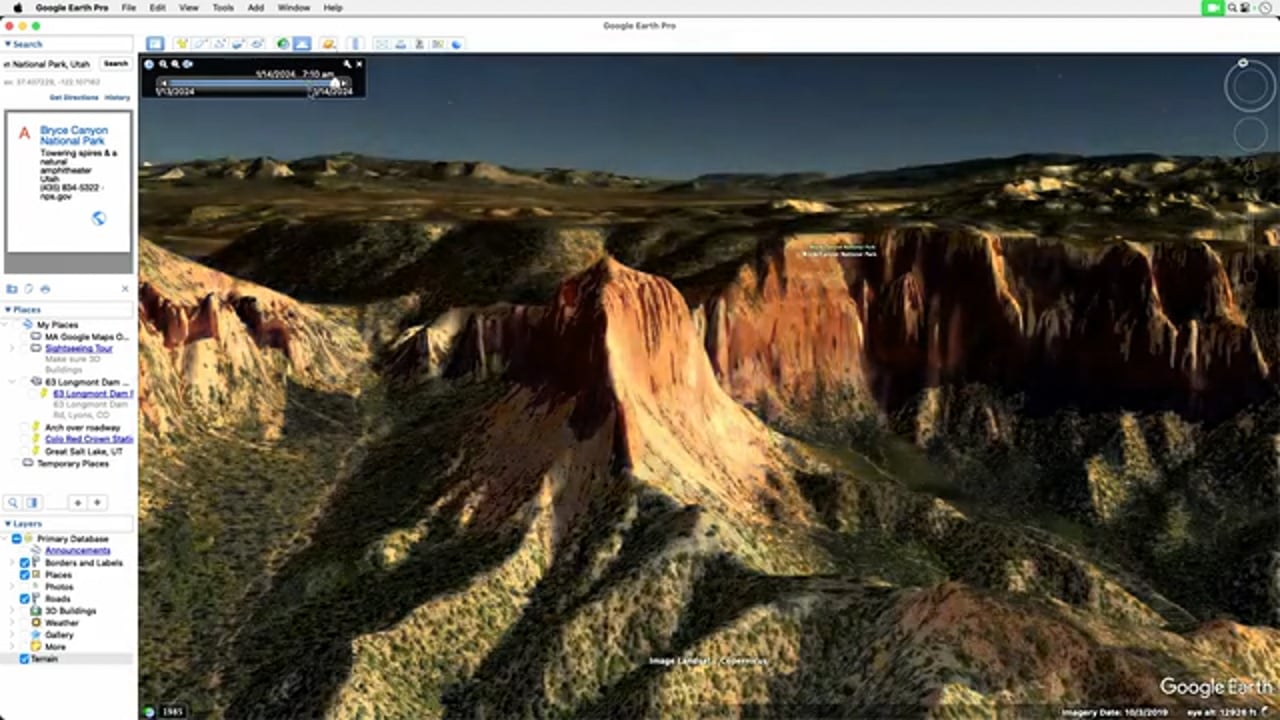The image size is (1280, 720).
Task: Show historical imagery clock icon
Action: (x=283, y=44)
